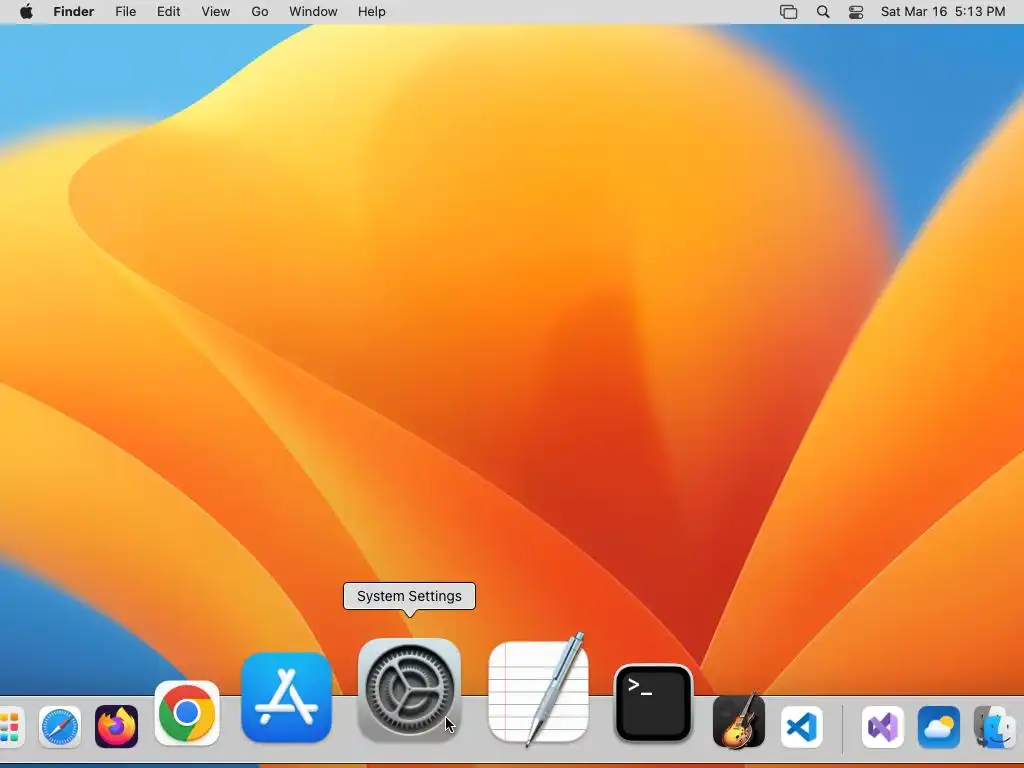Open the App Store from Dock
The width and height of the screenshot is (1024, 768).
pos(287,697)
